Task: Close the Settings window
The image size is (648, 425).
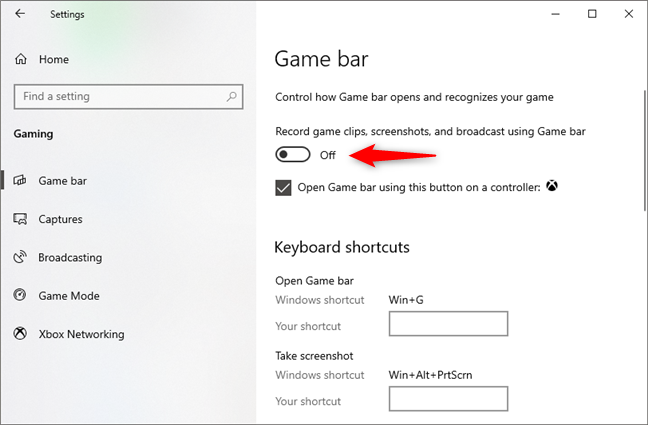Action: coord(629,14)
